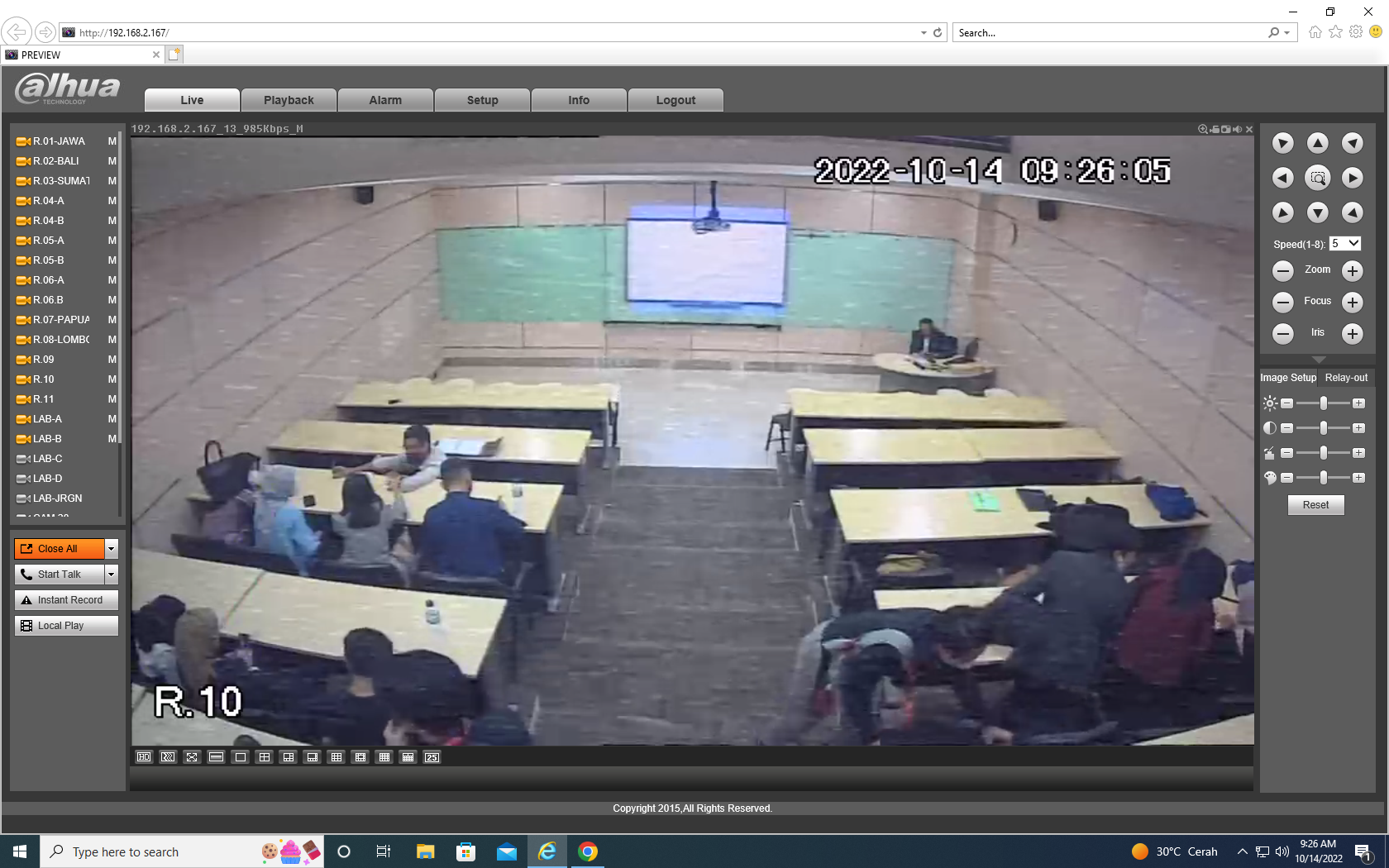Open the Speed(1-8) dropdown
The image size is (1389, 868).
pos(1345,244)
